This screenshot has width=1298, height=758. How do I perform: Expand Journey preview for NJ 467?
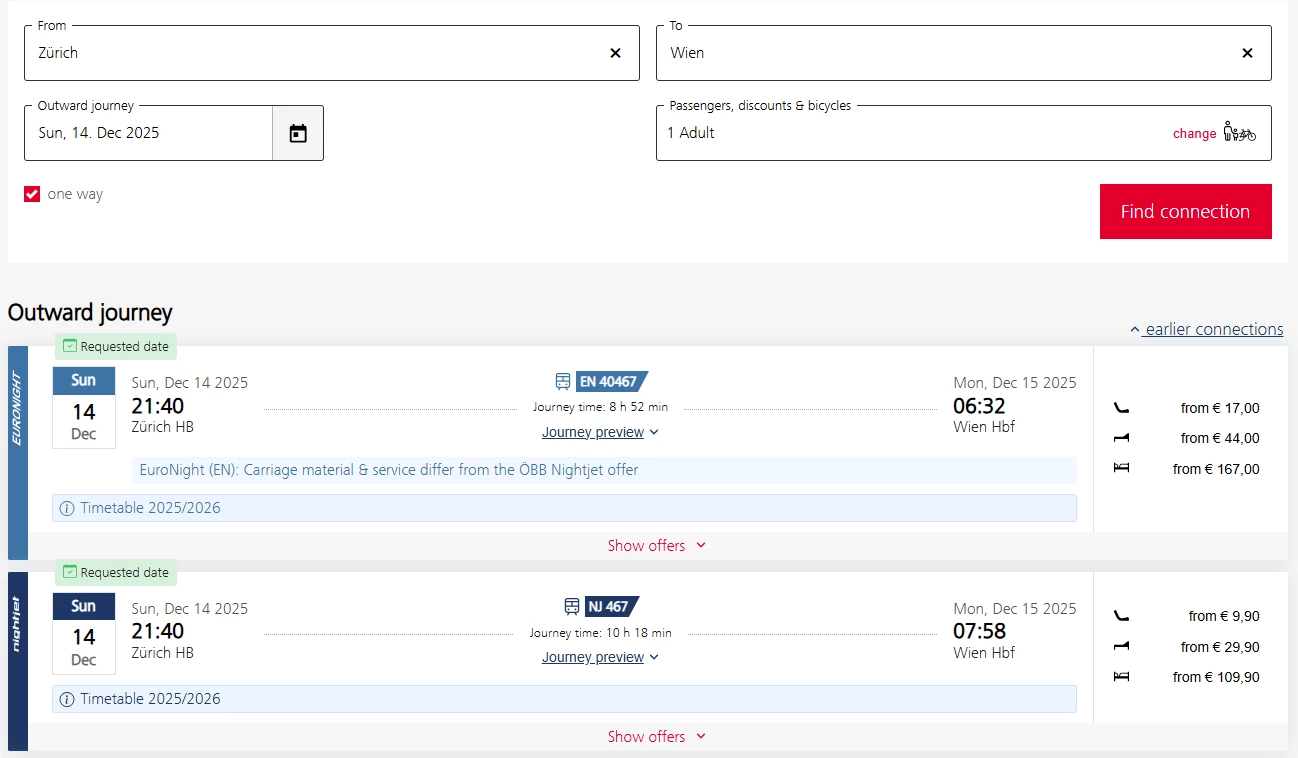600,657
